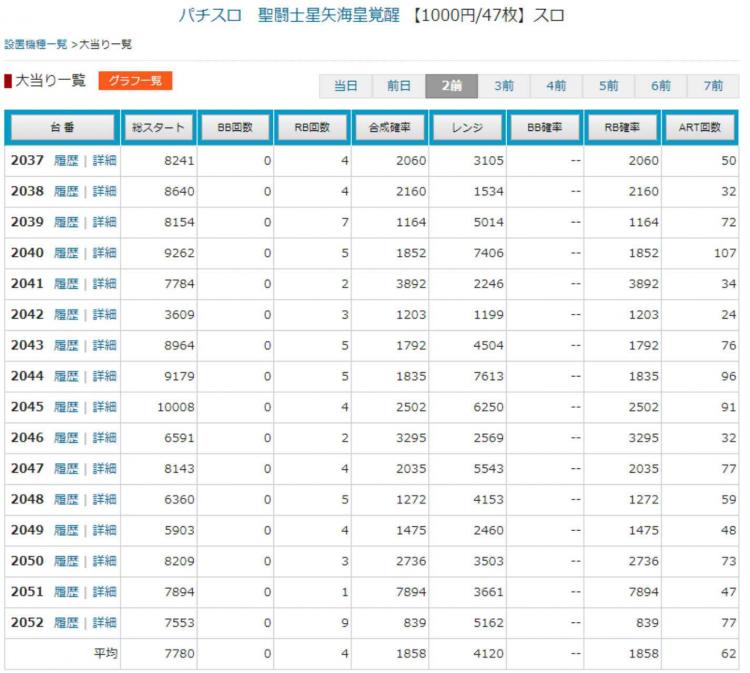Sort by the 総スタート column header
The height and width of the screenshot is (673, 750).
[x=158, y=127]
